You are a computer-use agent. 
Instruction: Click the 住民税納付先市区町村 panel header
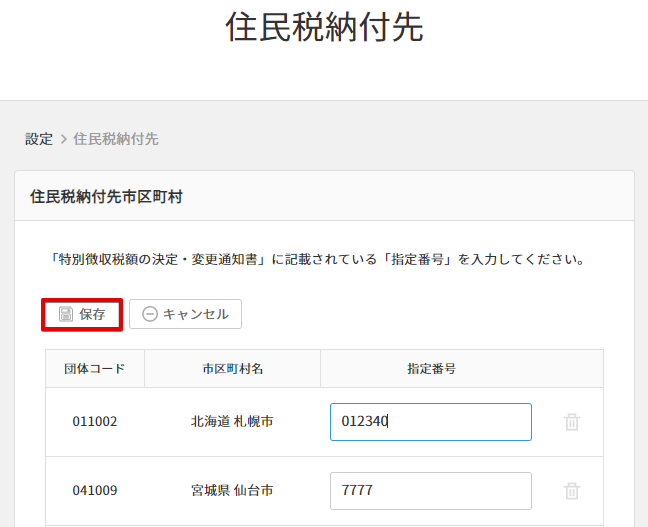(x=106, y=197)
